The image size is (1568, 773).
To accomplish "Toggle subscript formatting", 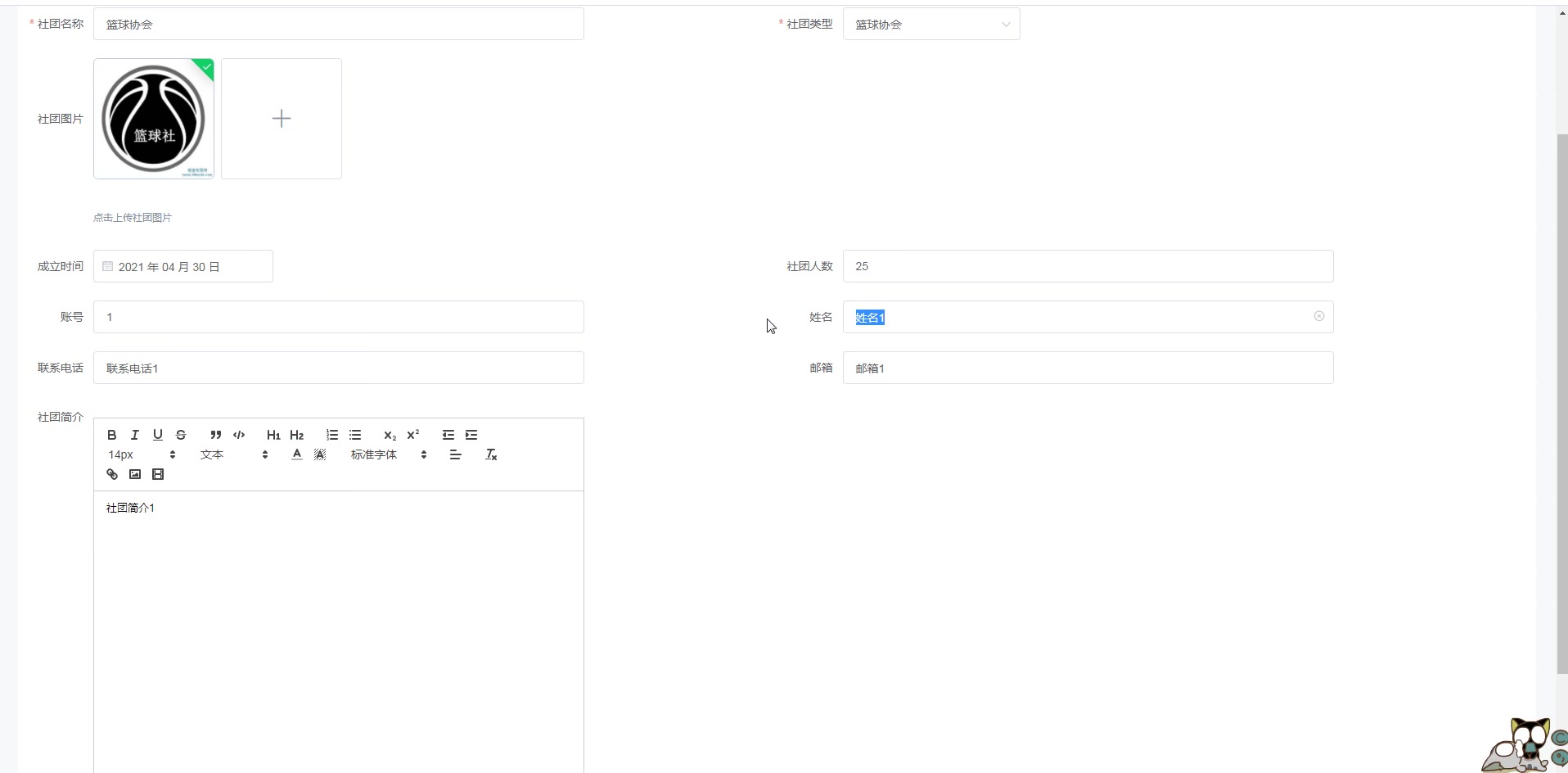I will pyautogui.click(x=390, y=436).
